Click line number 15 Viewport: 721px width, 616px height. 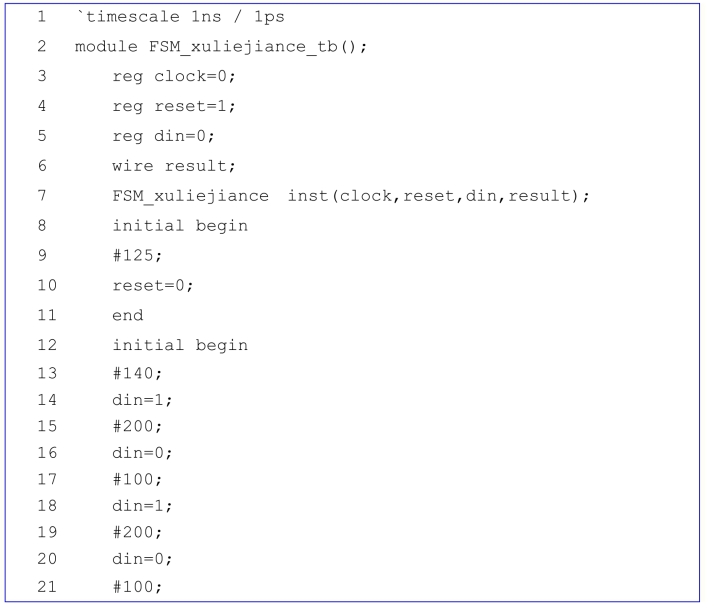click(43, 434)
